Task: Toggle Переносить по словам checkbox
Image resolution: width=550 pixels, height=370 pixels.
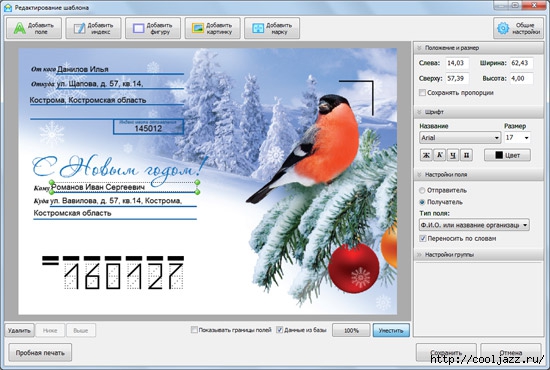Action: tap(423, 238)
